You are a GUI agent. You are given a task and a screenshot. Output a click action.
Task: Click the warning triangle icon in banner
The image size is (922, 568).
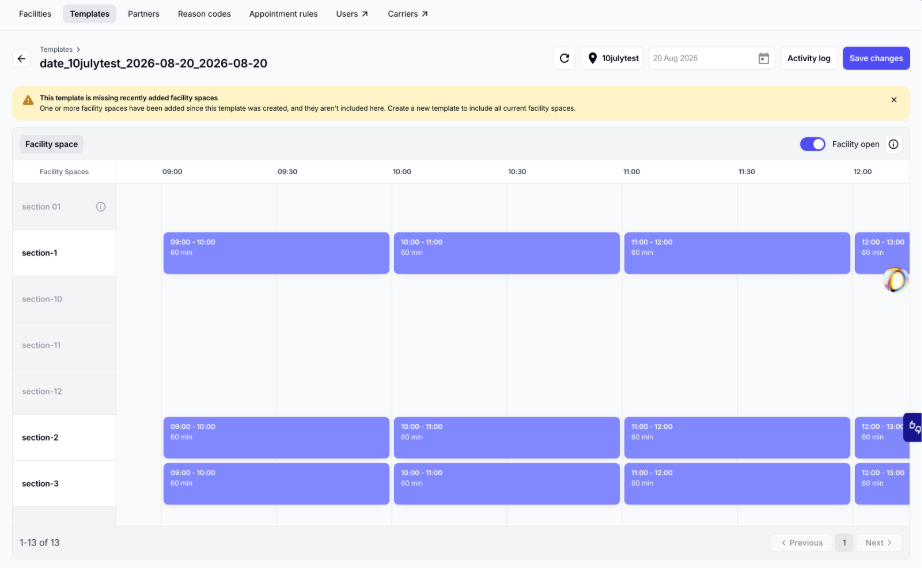pos(28,101)
